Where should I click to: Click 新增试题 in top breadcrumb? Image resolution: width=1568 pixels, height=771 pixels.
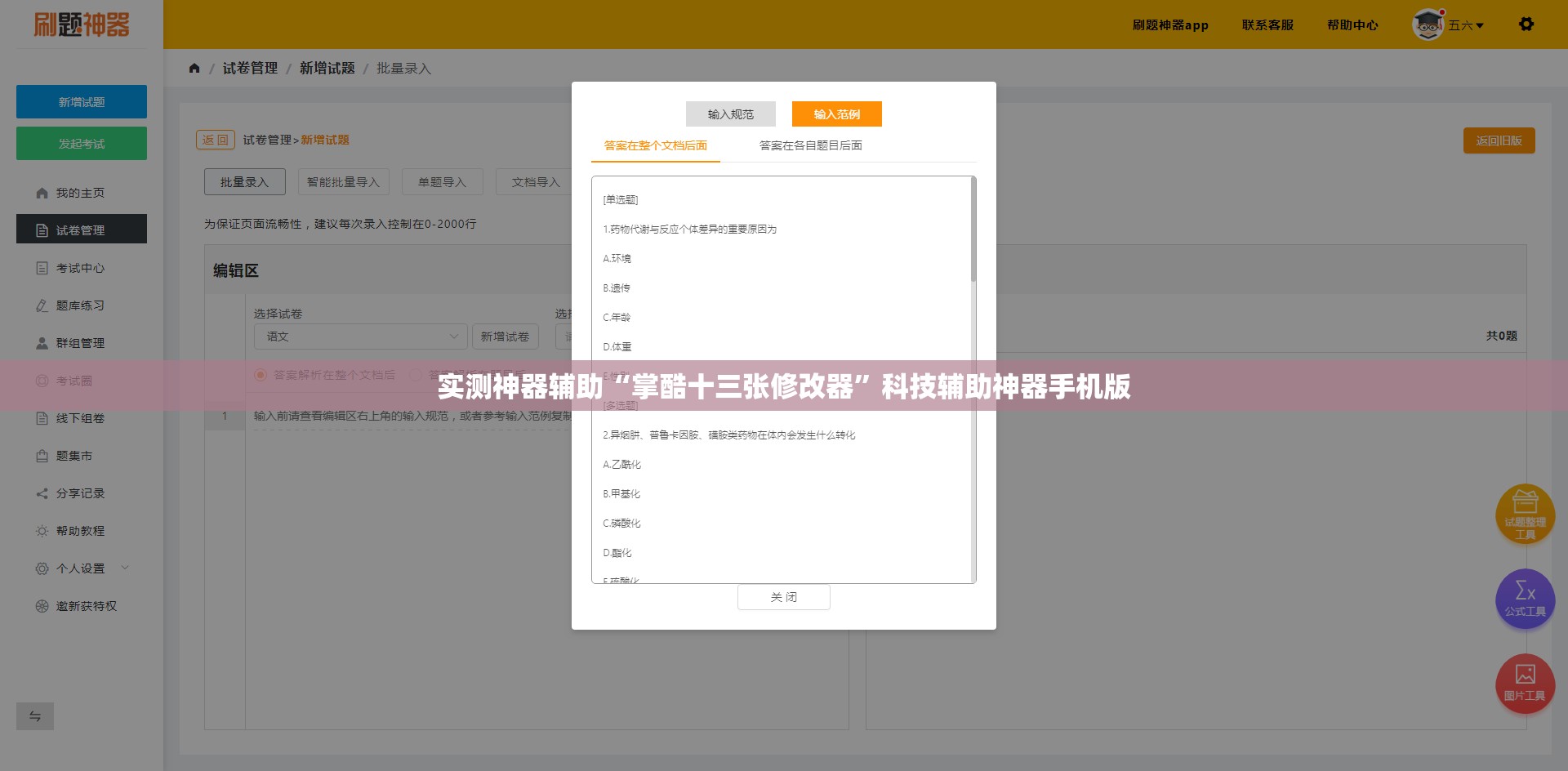pyautogui.click(x=327, y=68)
